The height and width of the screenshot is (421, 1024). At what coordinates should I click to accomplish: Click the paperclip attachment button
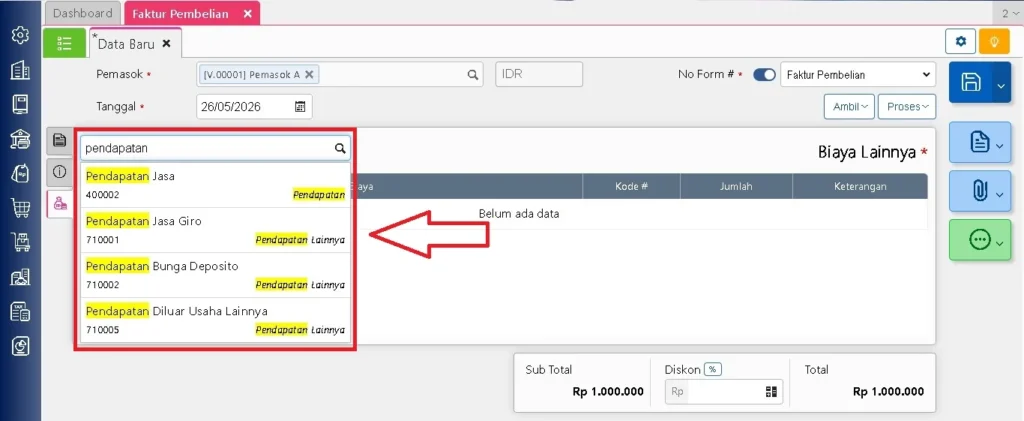click(x=980, y=191)
